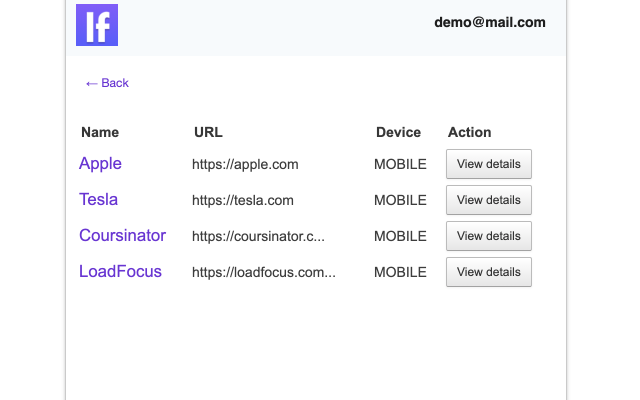Click the https://apple.com URL text
This screenshot has width=640, height=400.
point(245,164)
